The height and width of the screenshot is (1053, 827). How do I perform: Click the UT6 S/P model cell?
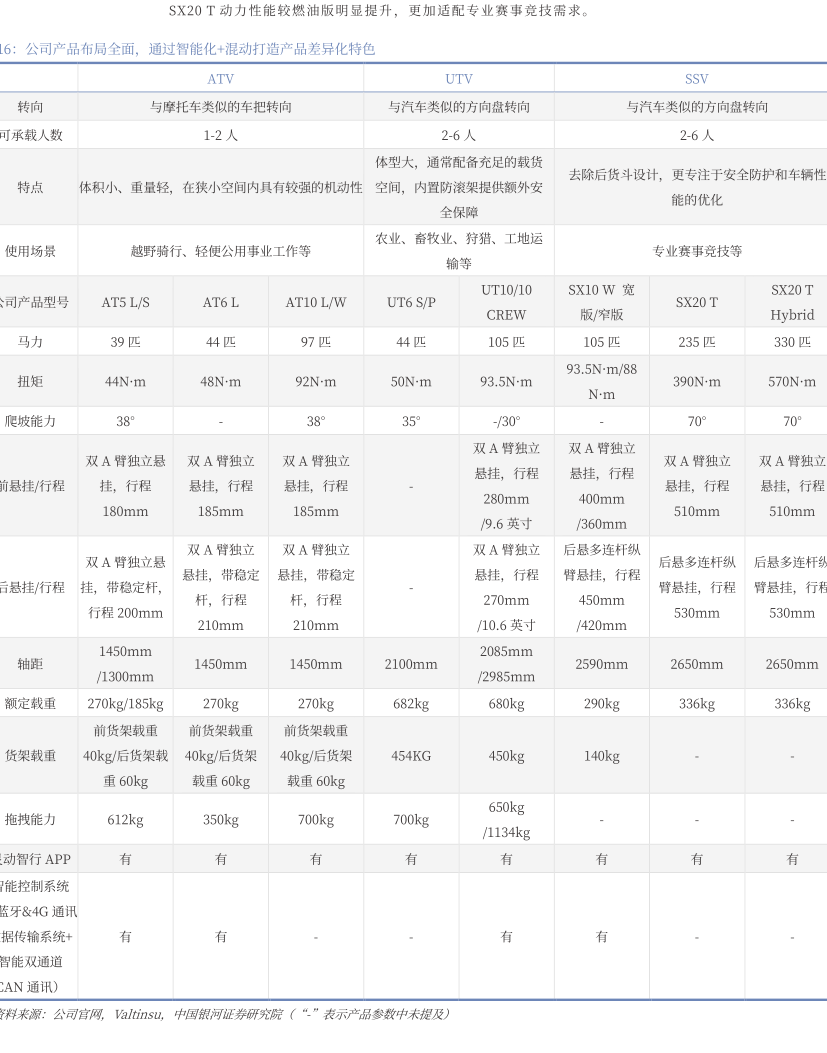pos(411,302)
